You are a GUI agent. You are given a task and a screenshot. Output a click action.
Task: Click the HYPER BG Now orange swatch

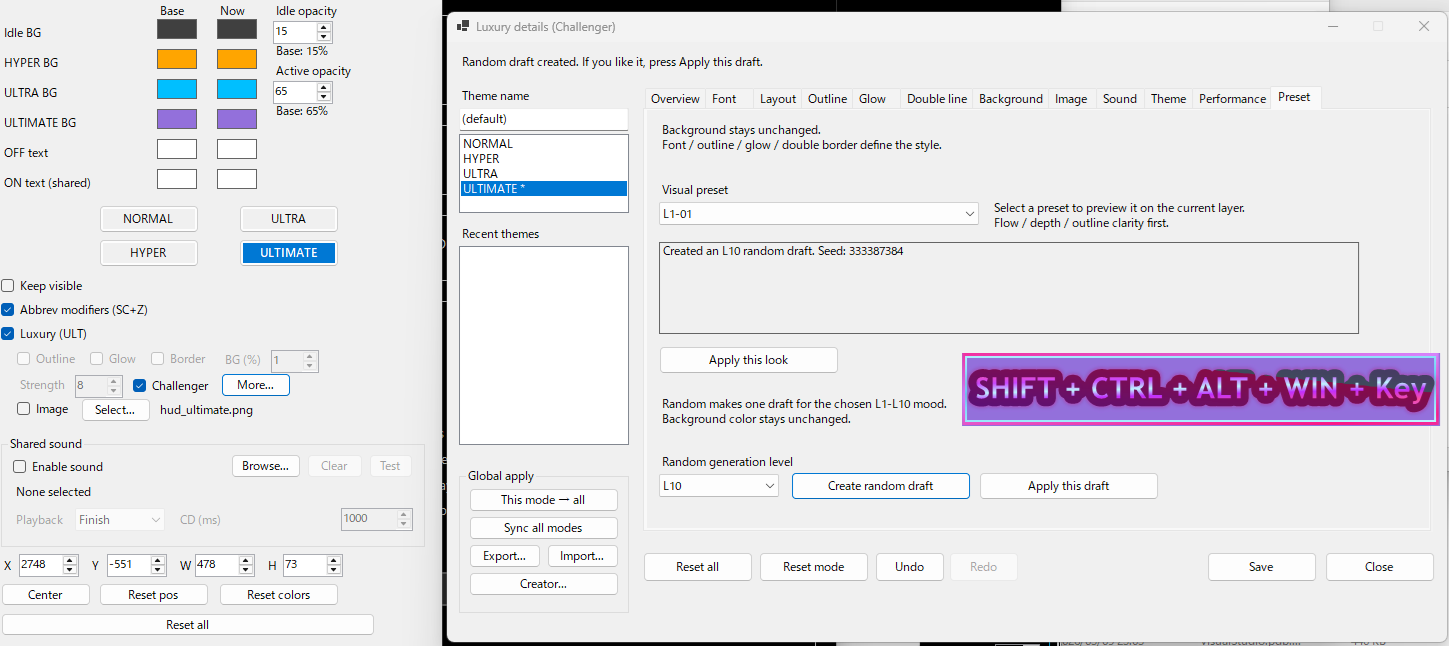tap(237, 59)
